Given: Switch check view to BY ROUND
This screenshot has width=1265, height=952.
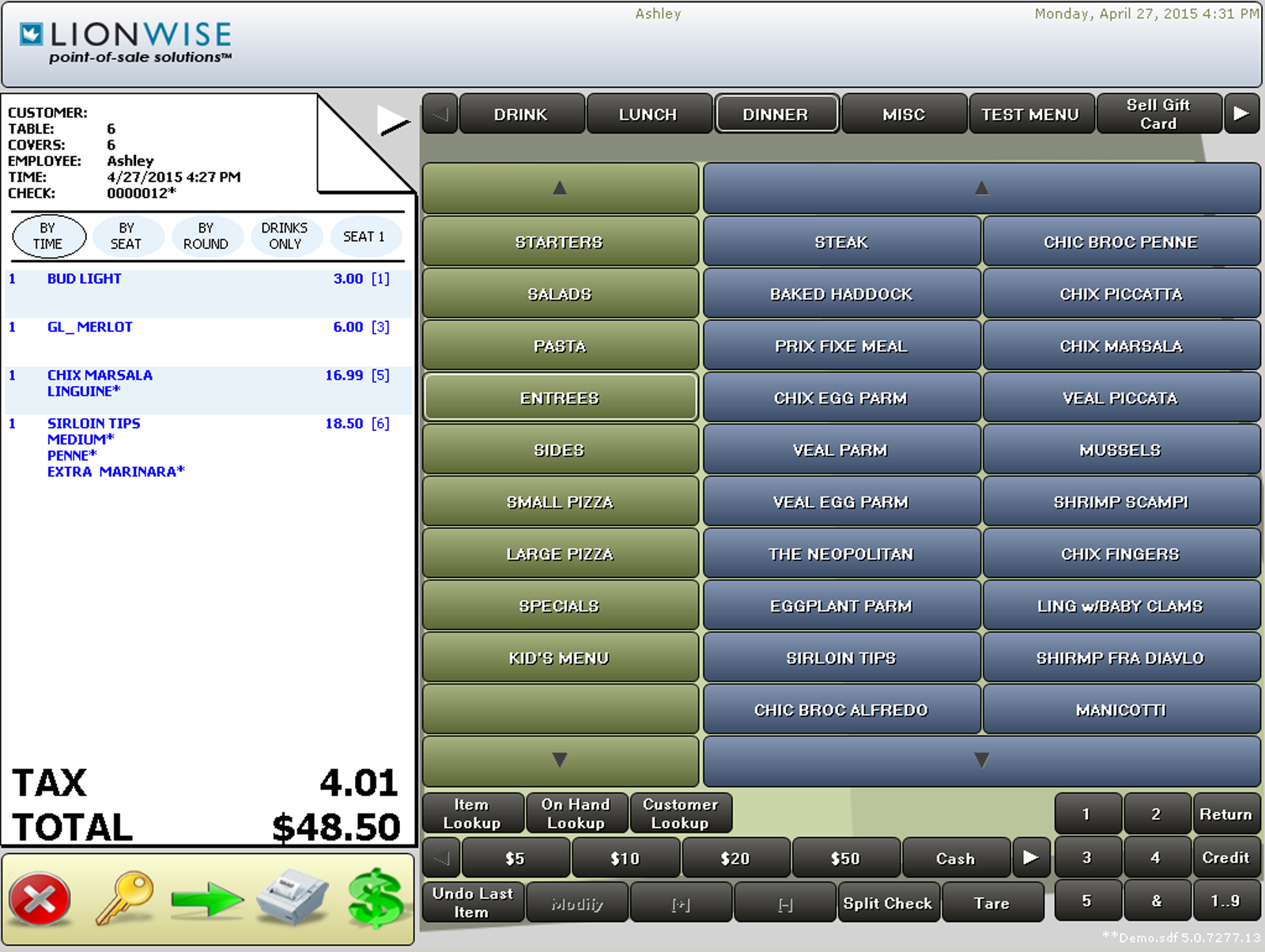Looking at the screenshot, I should pos(206,236).
